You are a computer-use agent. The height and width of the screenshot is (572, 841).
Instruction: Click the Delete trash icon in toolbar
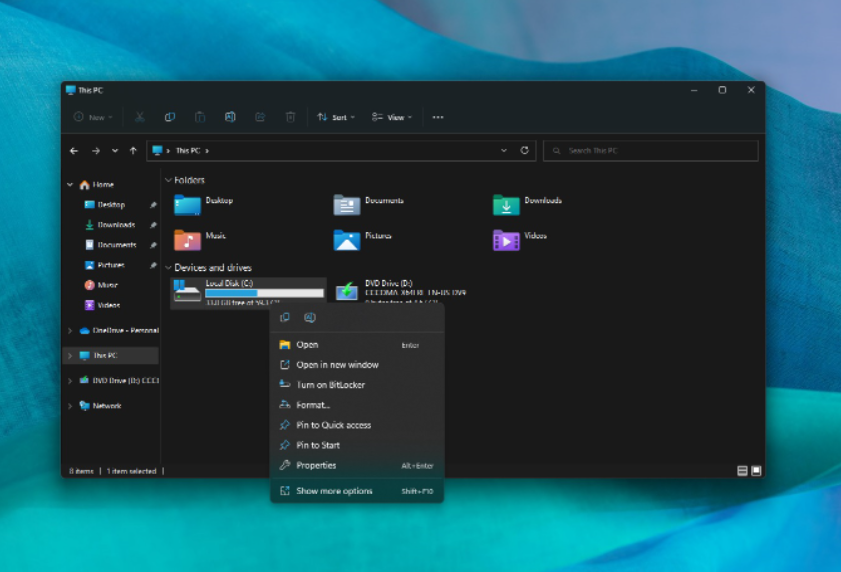[290, 117]
